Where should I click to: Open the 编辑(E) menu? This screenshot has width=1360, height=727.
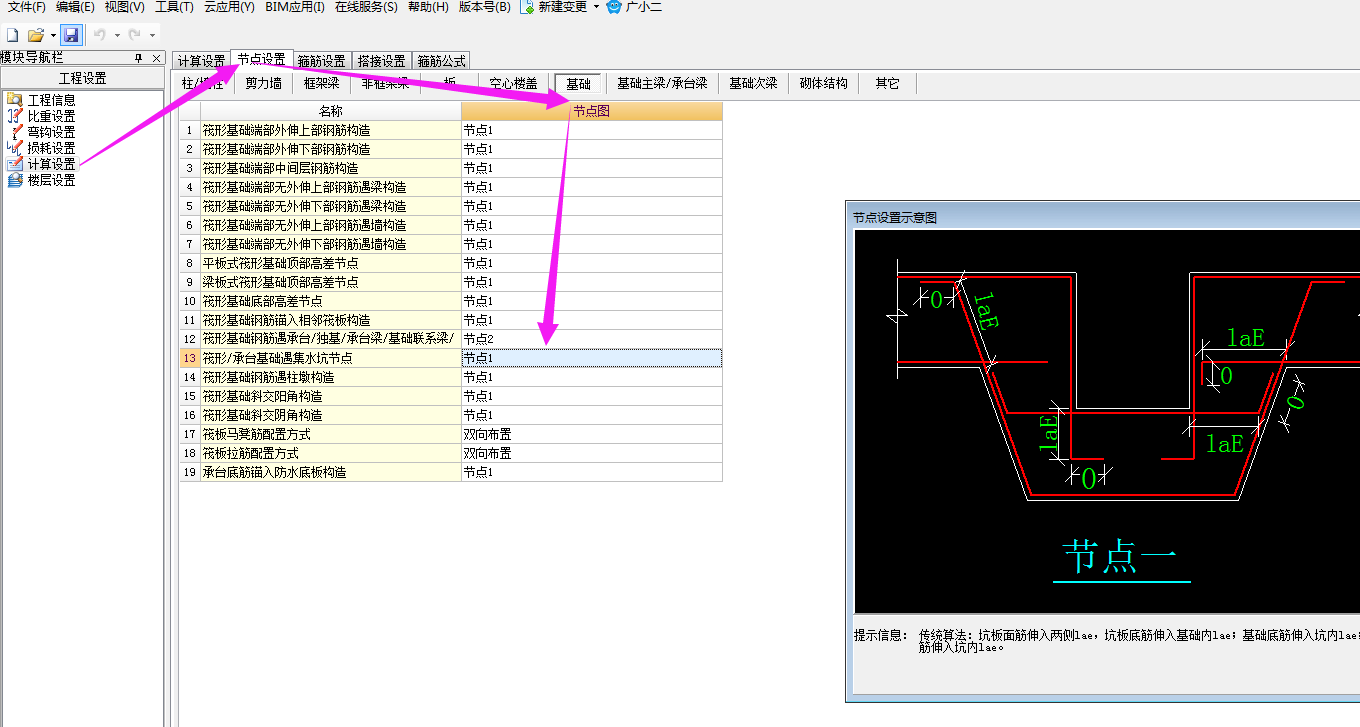(76, 7)
